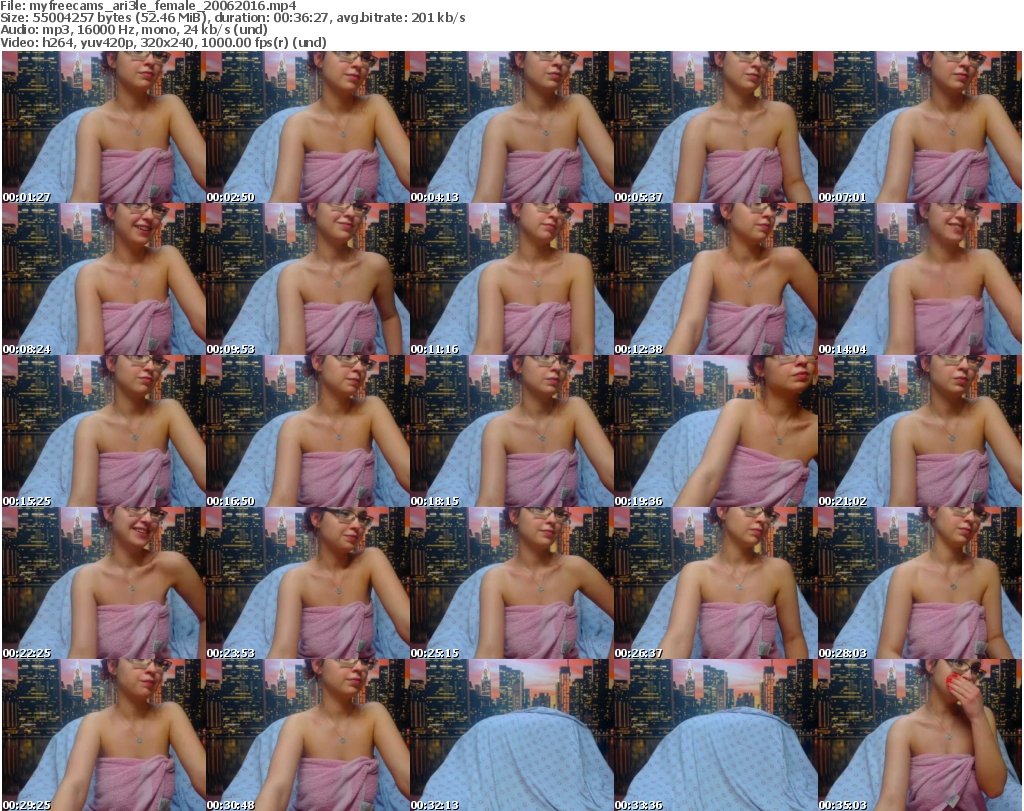The height and width of the screenshot is (811, 1024).
Task: Select the thumbnail timestamped 00:11:16
Action: [511, 279]
